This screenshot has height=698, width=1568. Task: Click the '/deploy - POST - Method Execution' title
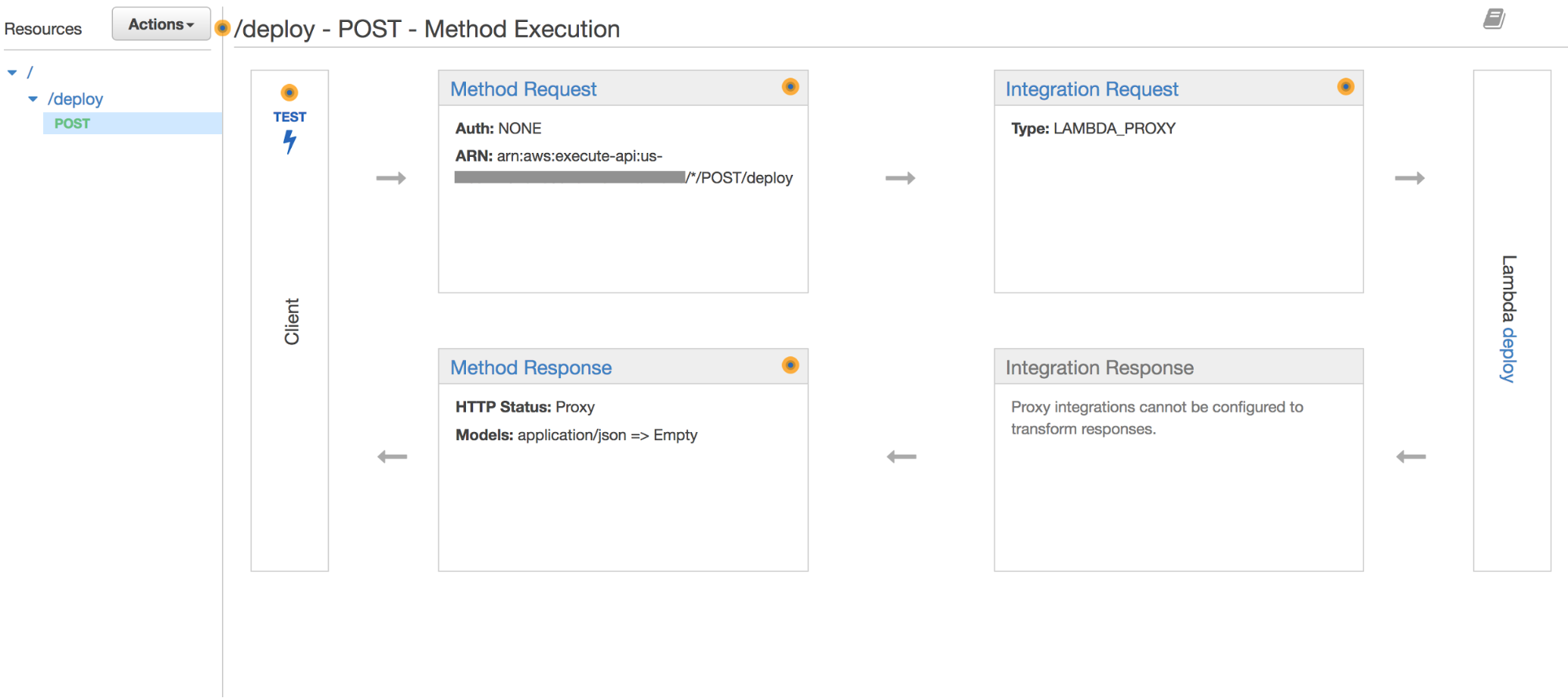(x=427, y=29)
